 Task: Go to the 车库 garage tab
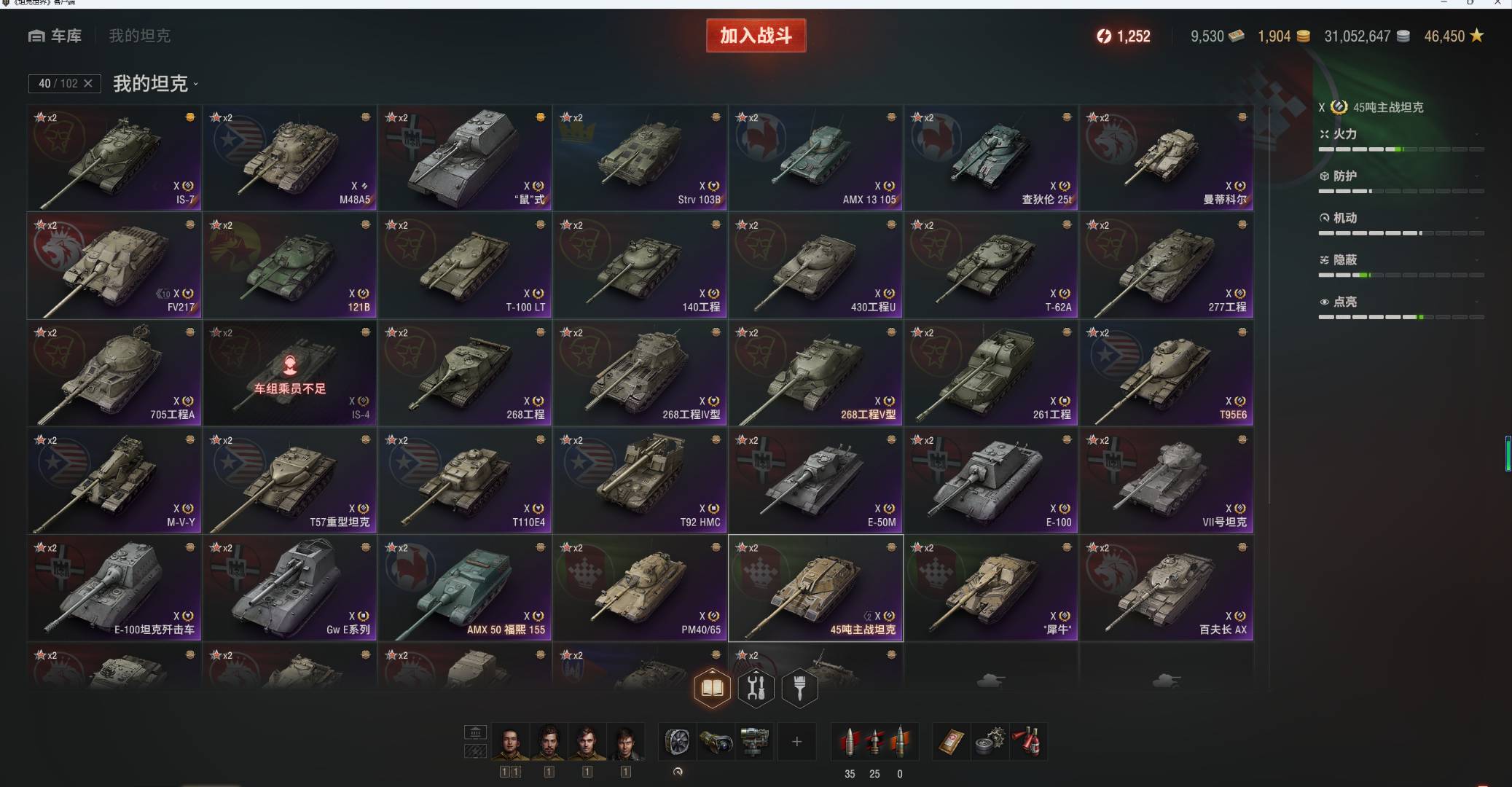pyautogui.click(x=55, y=36)
